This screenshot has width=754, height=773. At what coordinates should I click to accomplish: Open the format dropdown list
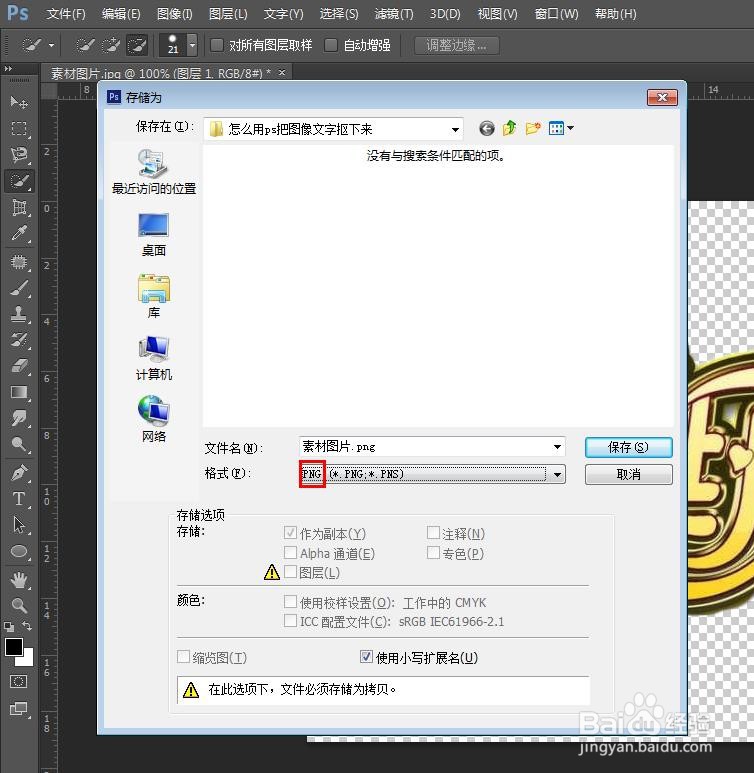(557, 474)
